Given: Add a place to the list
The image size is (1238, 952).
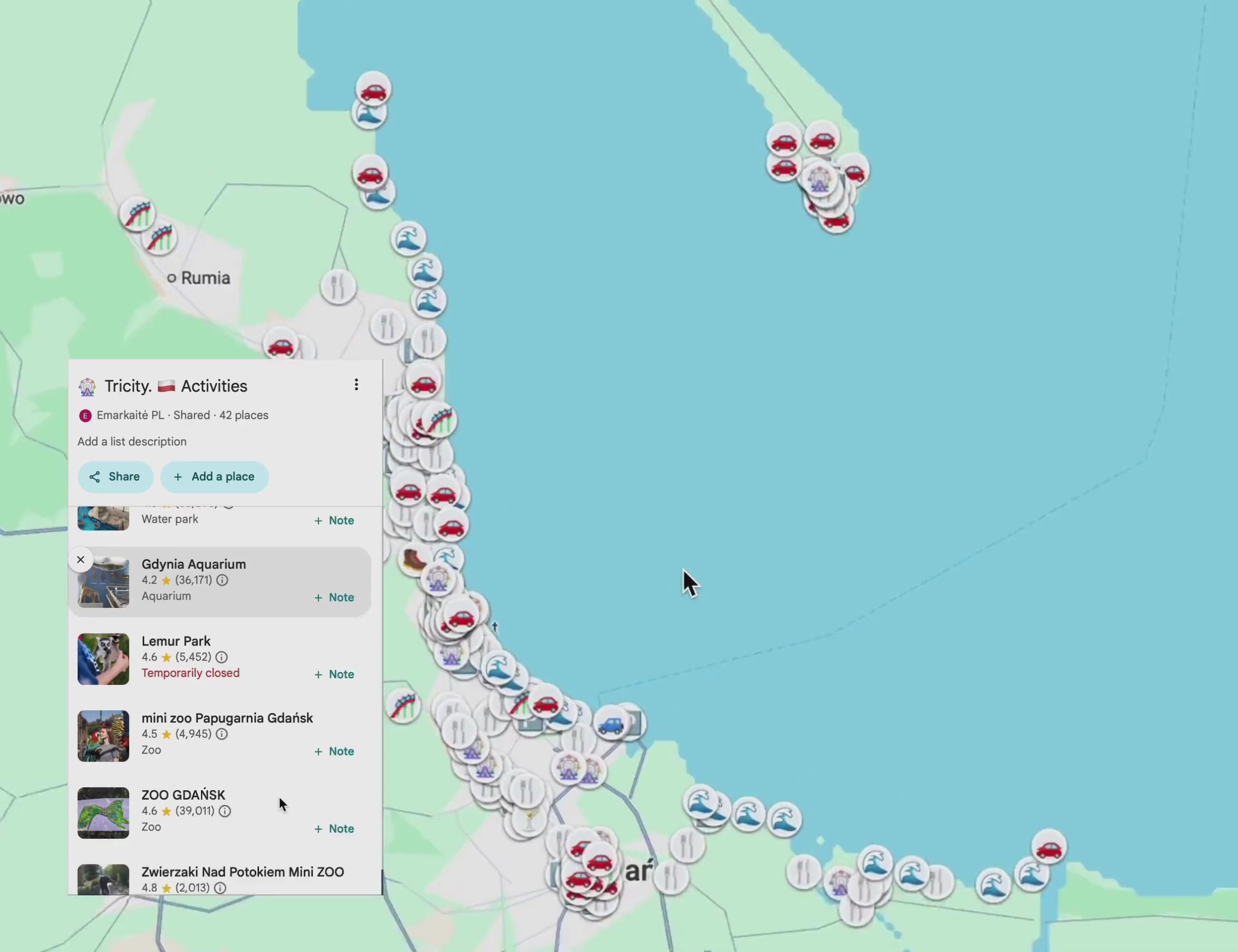Looking at the screenshot, I should 214,476.
